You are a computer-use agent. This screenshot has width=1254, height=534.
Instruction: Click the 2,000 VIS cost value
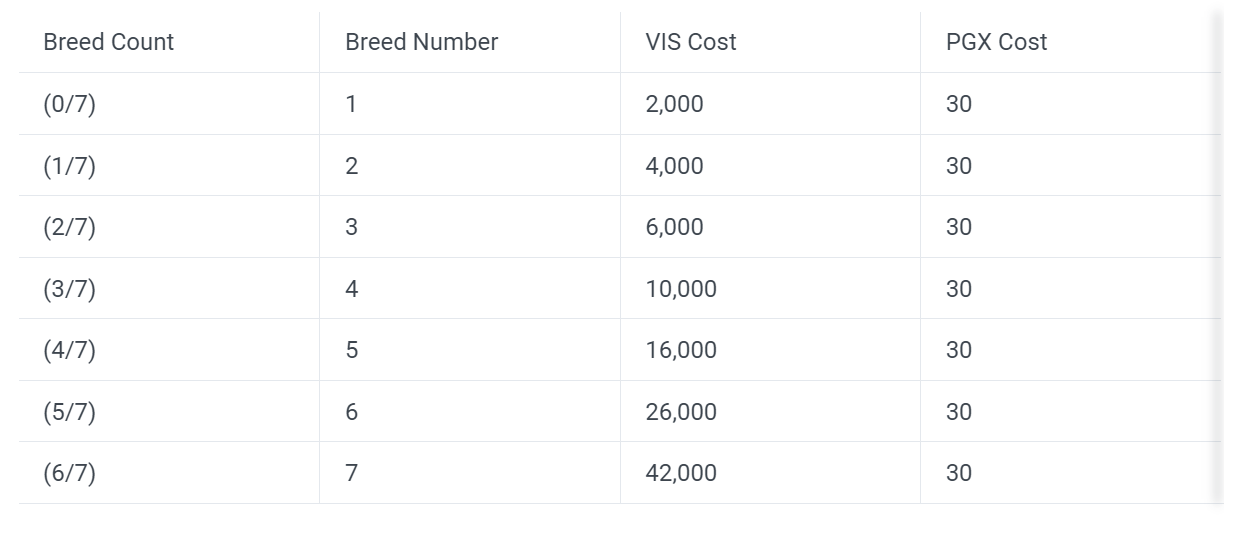tap(674, 104)
